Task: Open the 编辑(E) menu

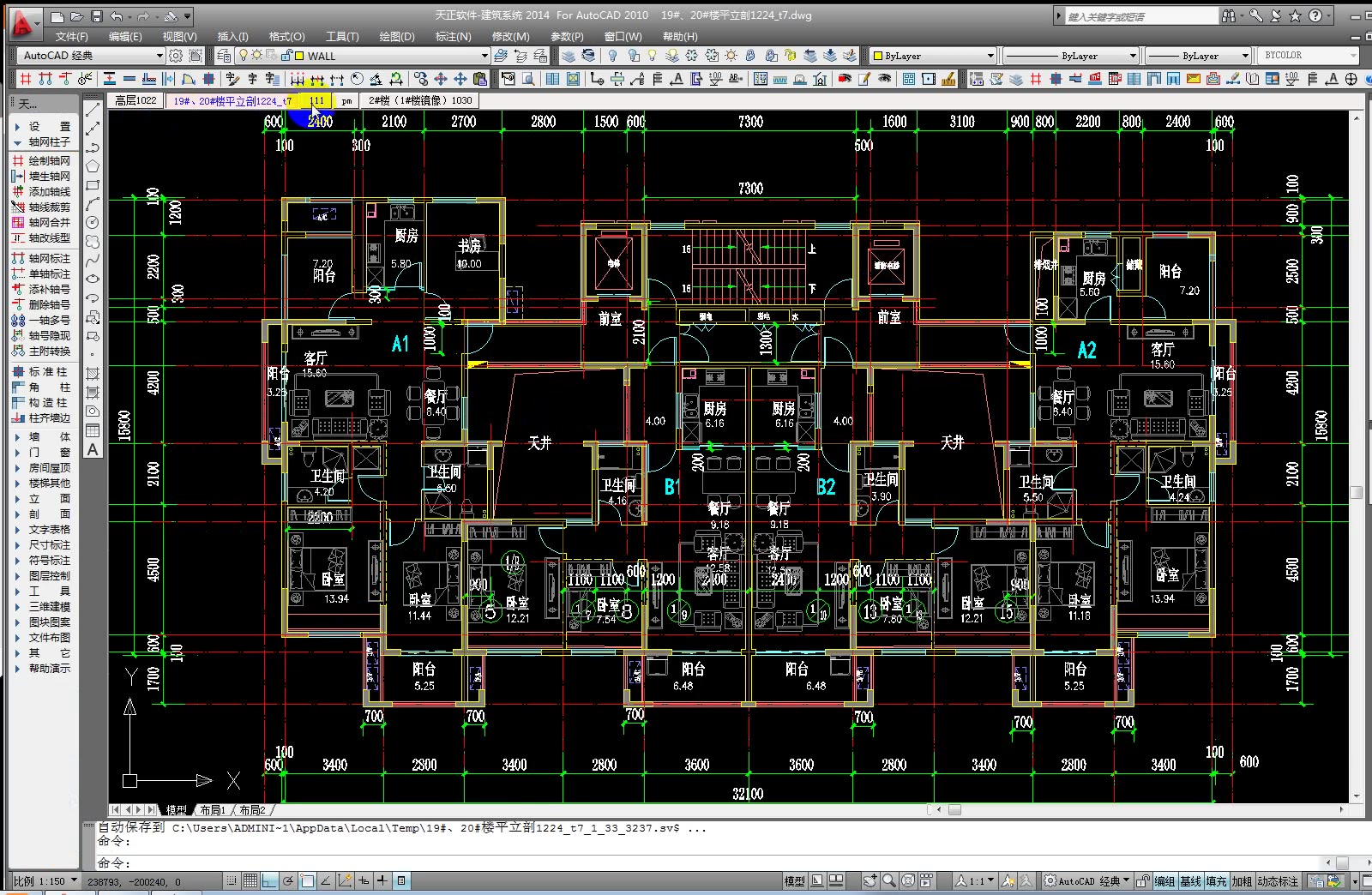Action: click(125, 37)
